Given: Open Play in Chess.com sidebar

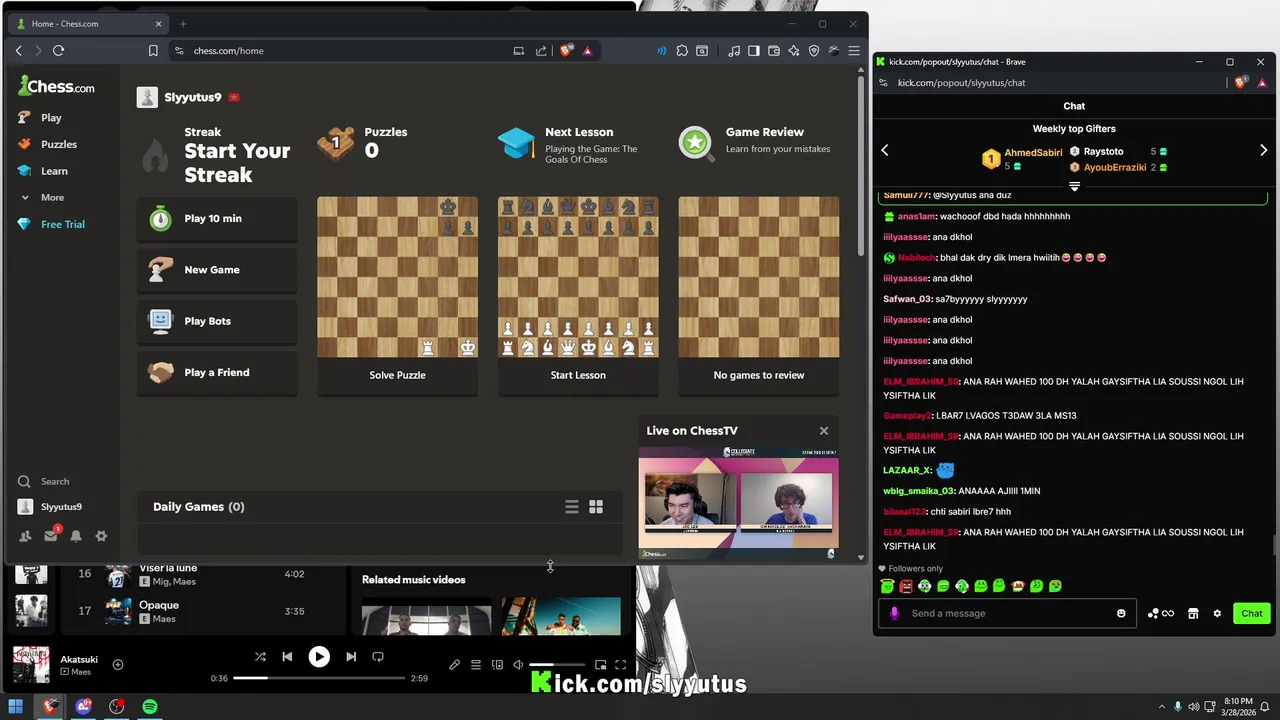Looking at the screenshot, I should pos(40,117).
